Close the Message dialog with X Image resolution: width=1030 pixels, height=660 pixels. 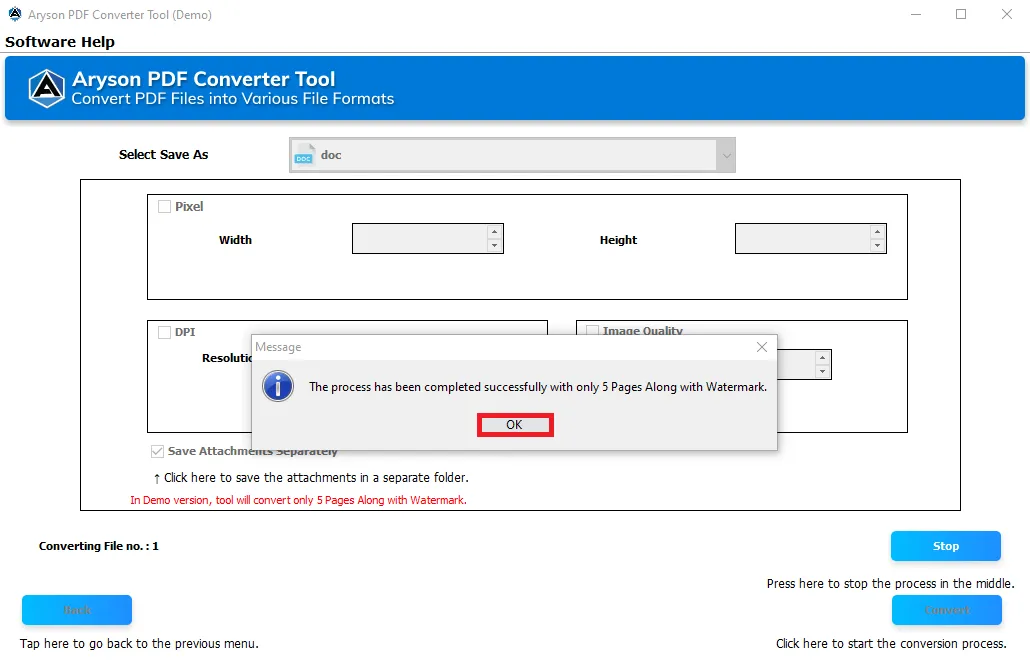click(761, 347)
